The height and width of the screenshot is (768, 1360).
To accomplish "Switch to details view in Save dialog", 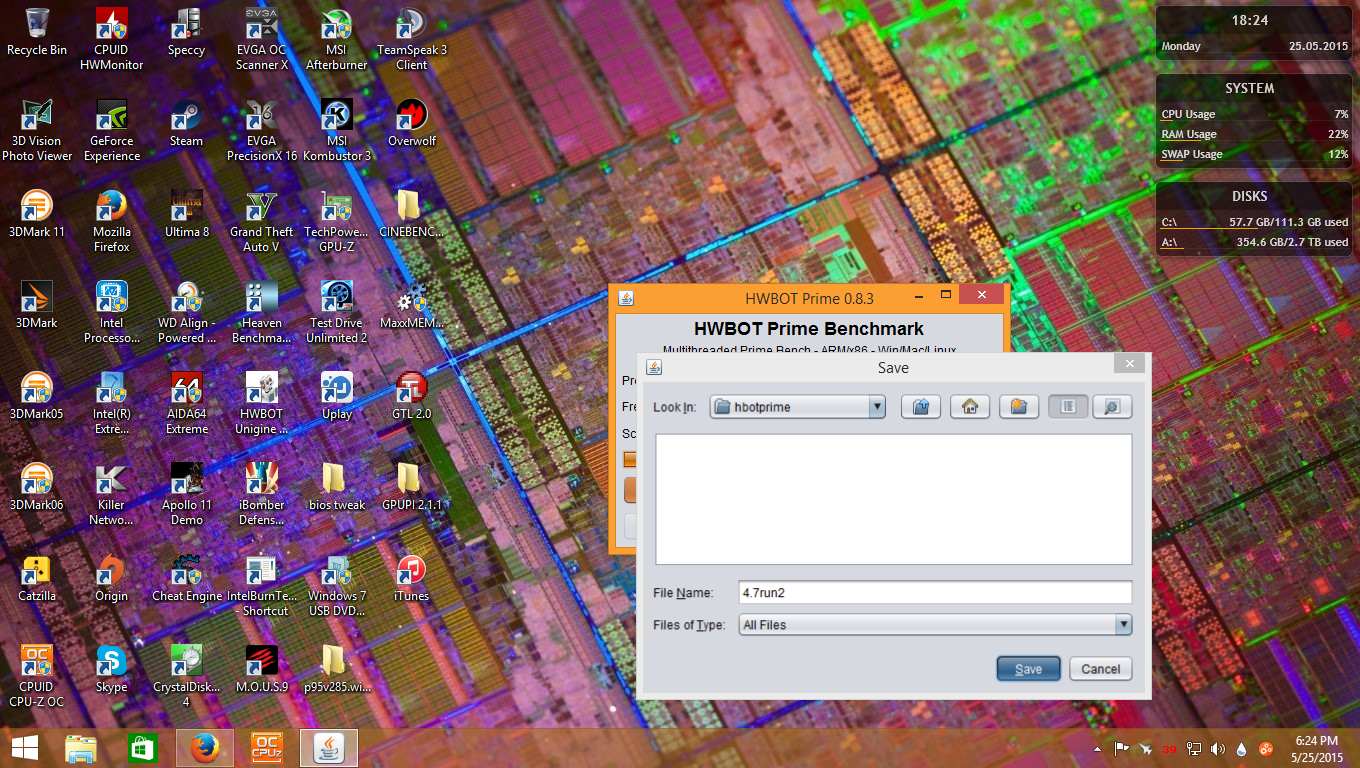I will click(1112, 406).
